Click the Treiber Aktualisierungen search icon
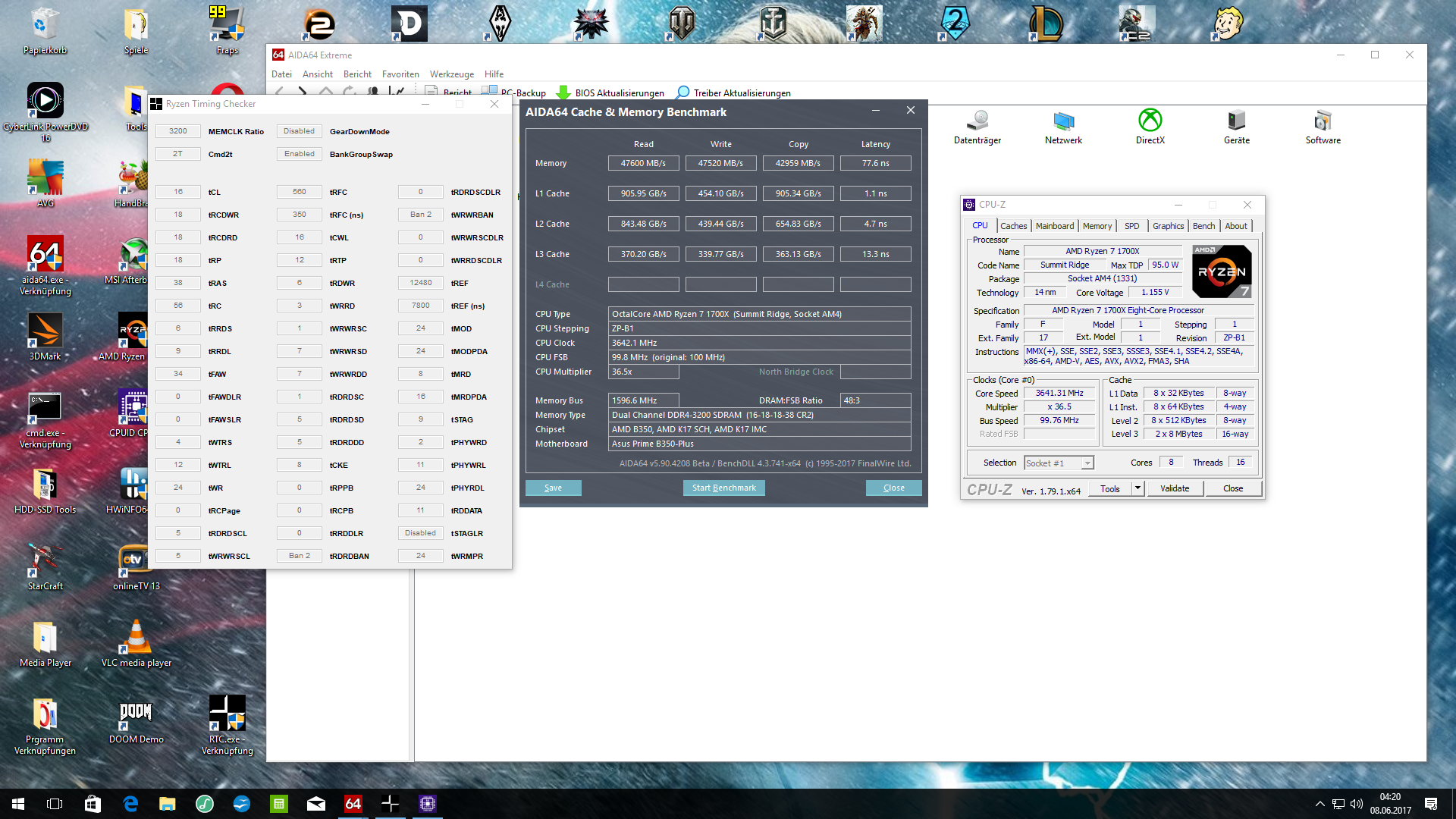 pos(682,93)
